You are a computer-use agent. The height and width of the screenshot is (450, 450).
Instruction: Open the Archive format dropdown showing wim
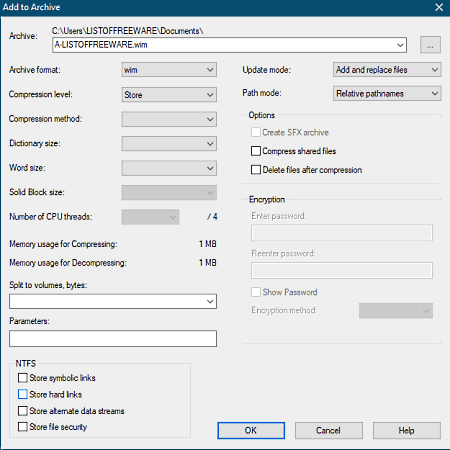169,70
